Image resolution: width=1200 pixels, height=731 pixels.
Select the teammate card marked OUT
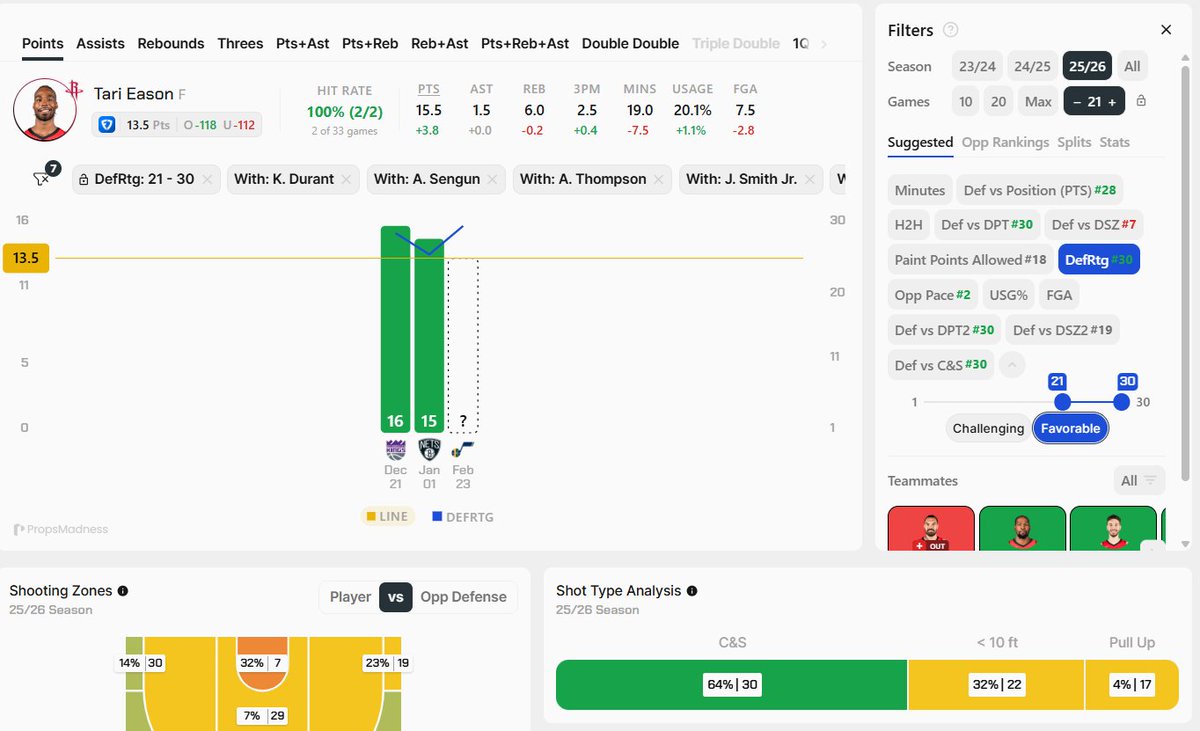click(931, 528)
